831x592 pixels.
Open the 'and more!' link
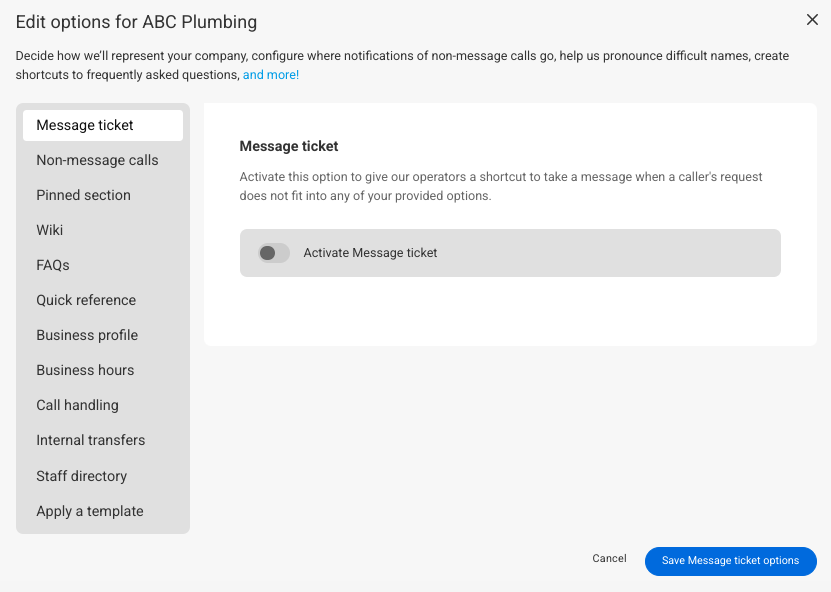pyautogui.click(x=270, y=75)
